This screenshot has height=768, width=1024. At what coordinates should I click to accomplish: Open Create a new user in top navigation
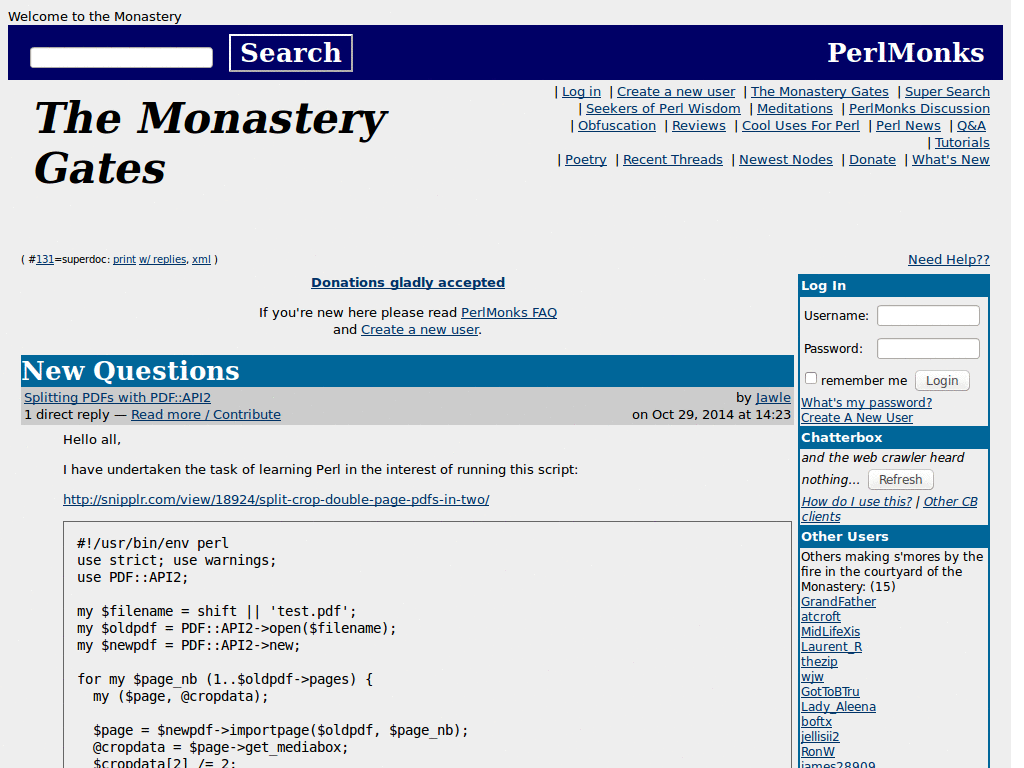(676, 91)
